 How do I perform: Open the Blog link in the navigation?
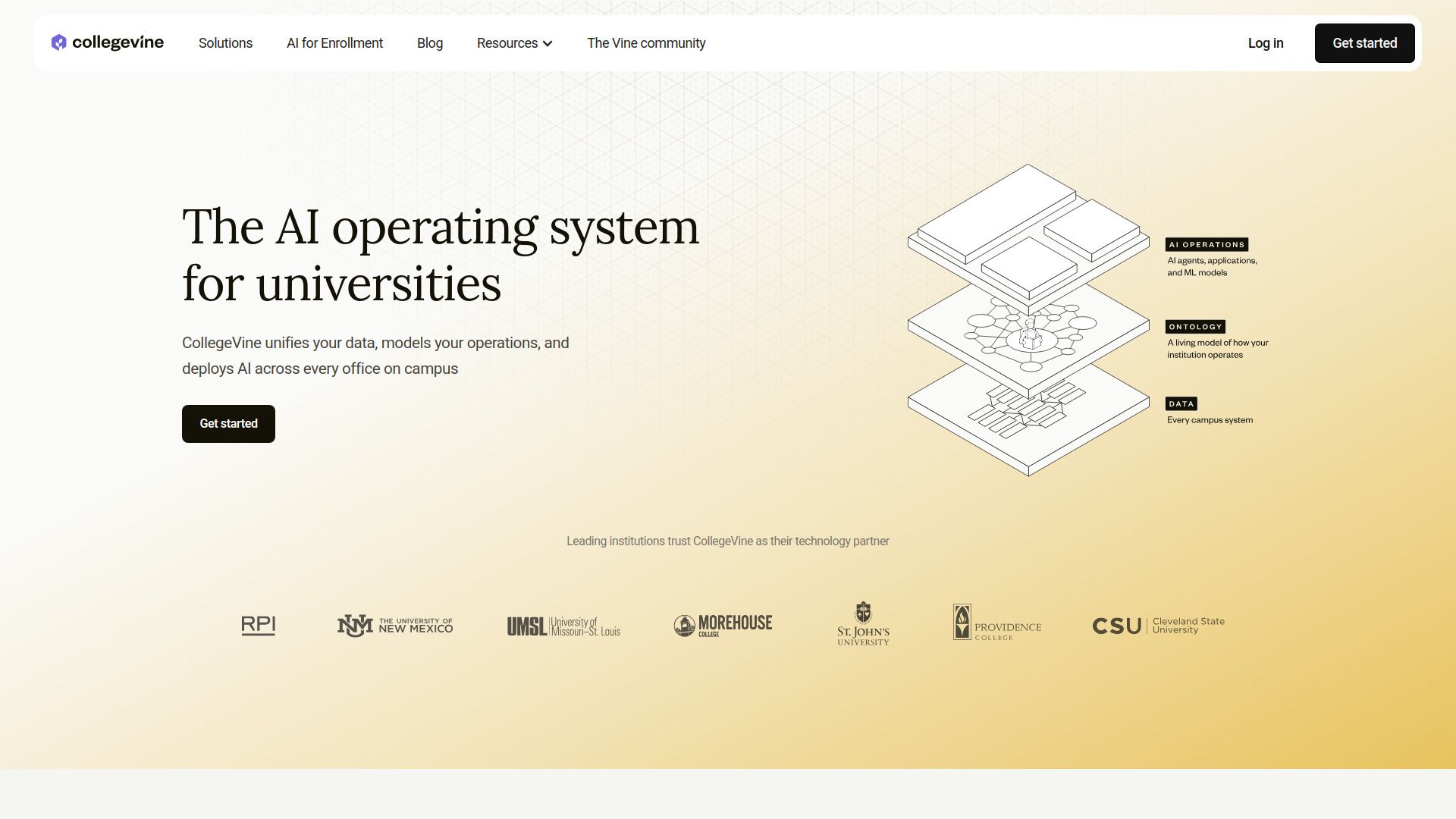[x=430, y=43]
